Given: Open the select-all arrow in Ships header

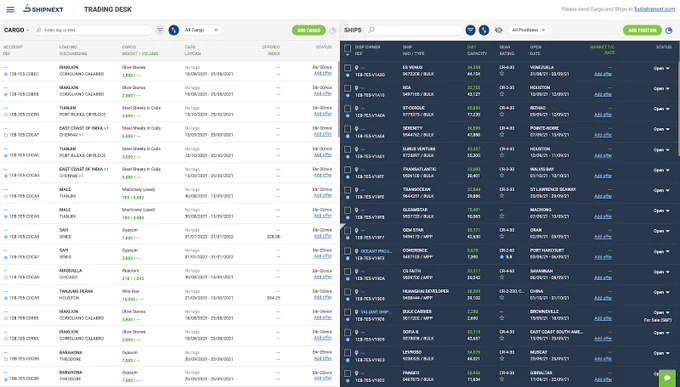Looking at the screenshot, I should (x=347, y=55).
